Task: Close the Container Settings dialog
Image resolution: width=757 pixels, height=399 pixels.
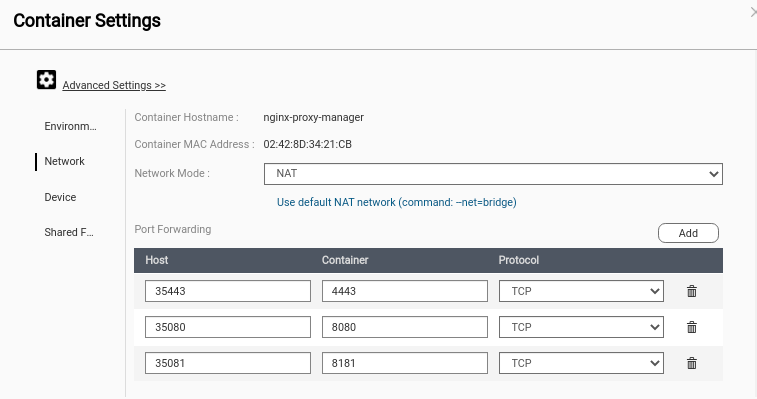Action: (753, 13)
